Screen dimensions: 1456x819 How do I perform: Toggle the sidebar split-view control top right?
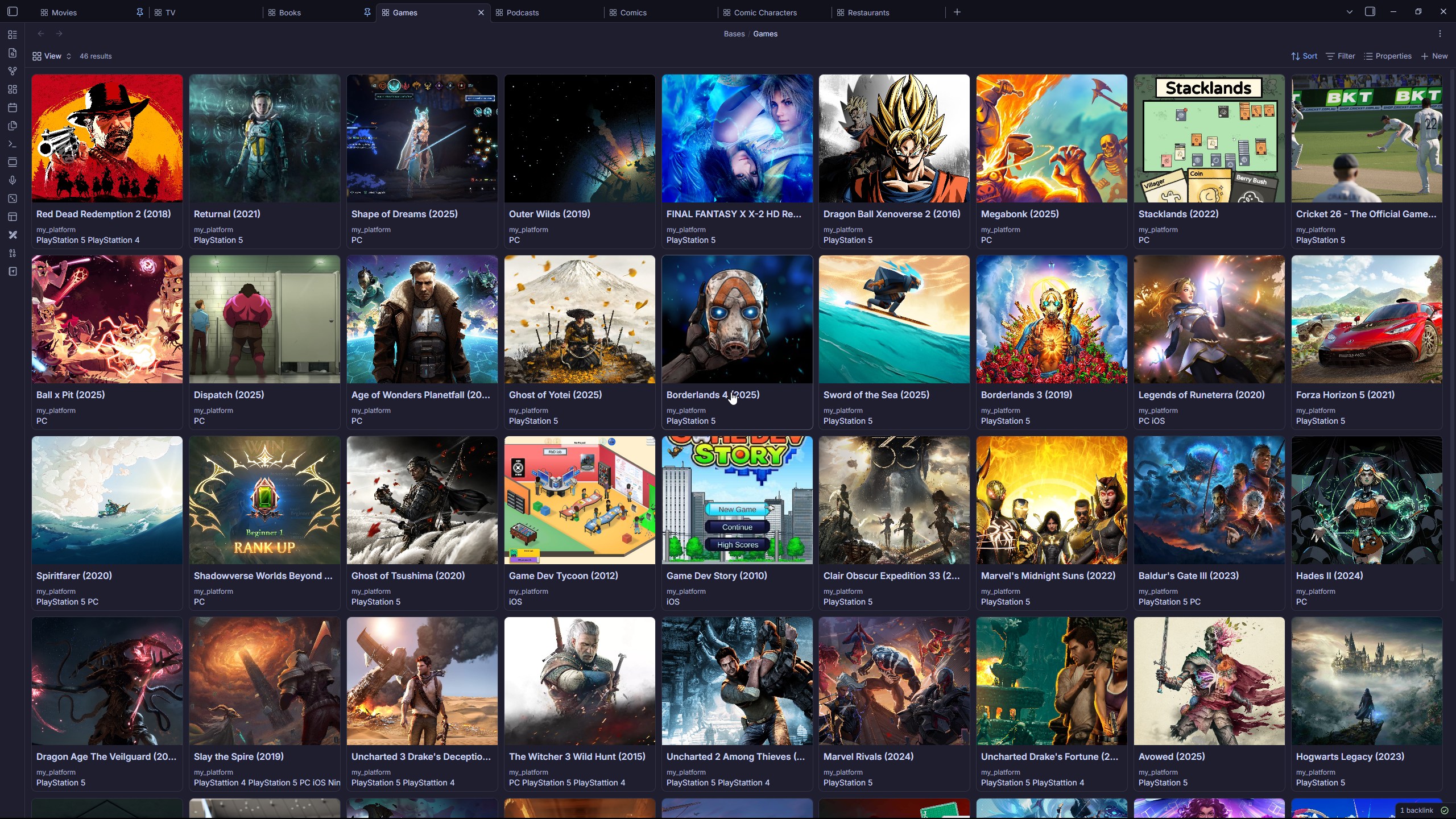click(1370, 11)
